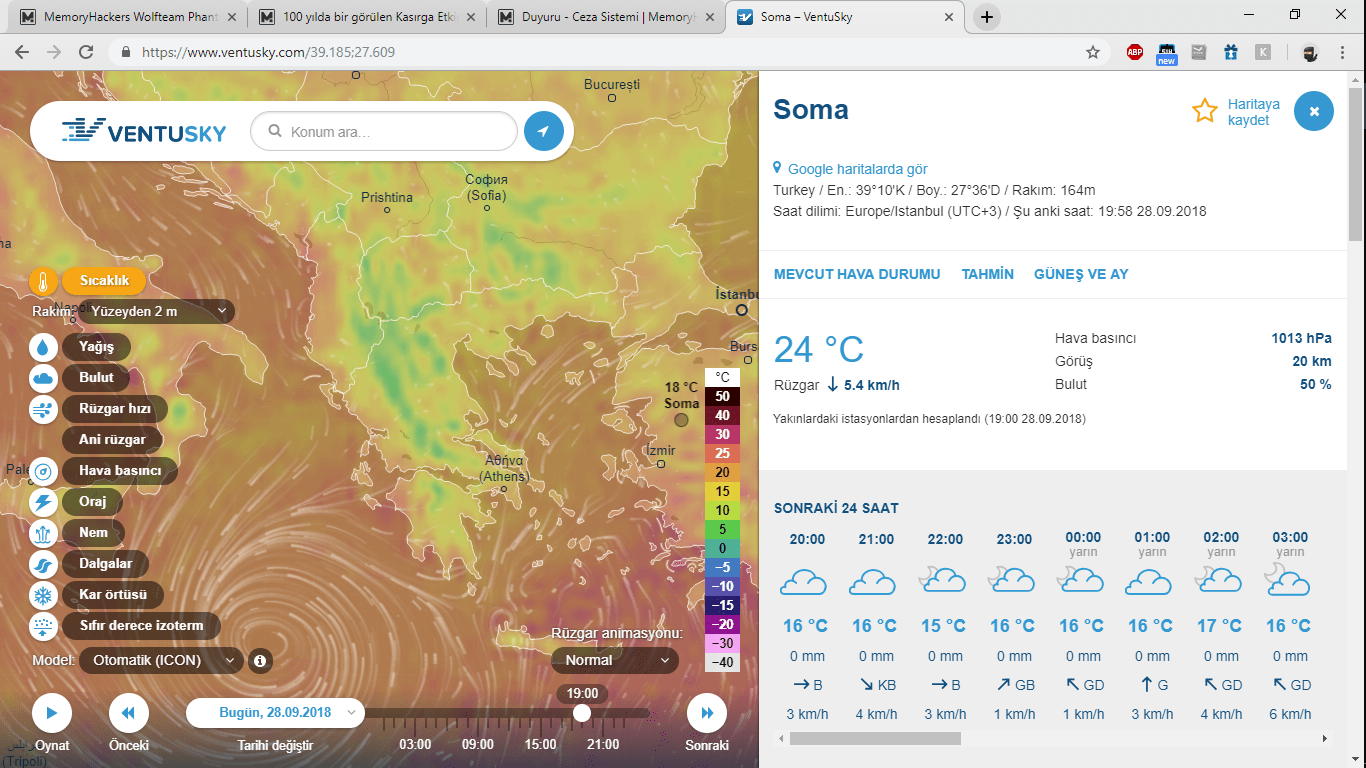
Task: Click the Google haritalarda gör link
Action: point(857,170)
